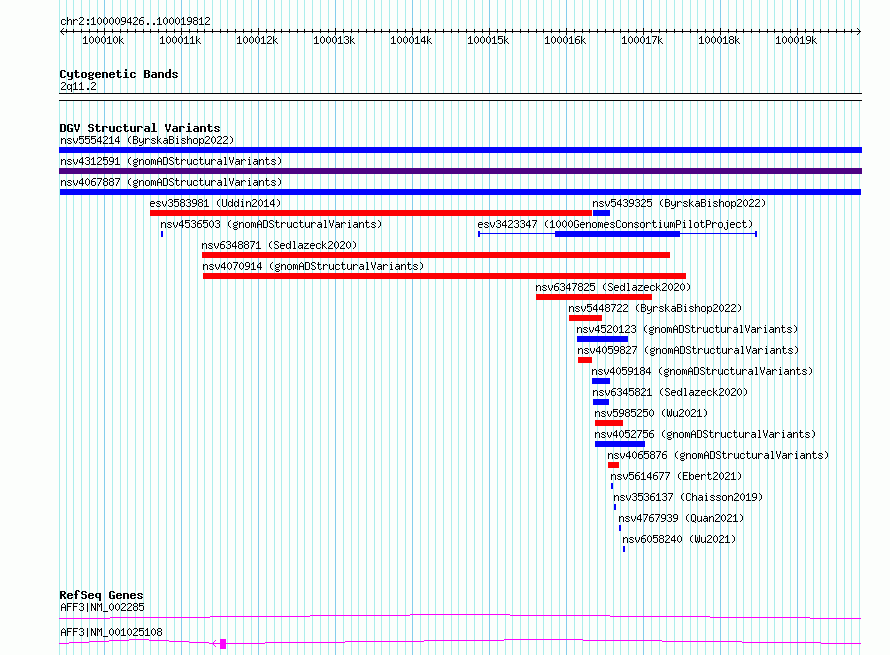Screen dimensions: 890x655
Task: Click the RefSeq Genes track title
Action: pos(101,595)
